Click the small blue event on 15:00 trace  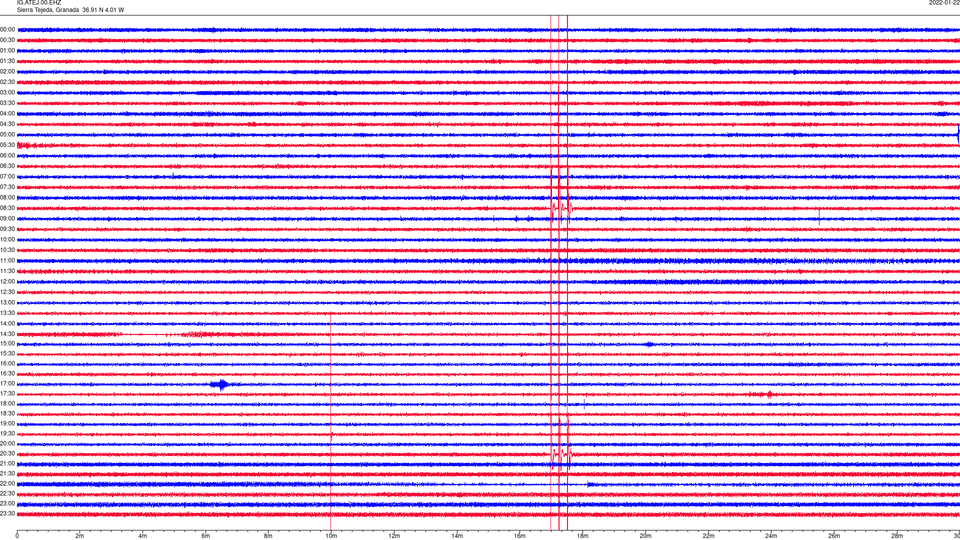pyautogui.click(x=650, y=344)
